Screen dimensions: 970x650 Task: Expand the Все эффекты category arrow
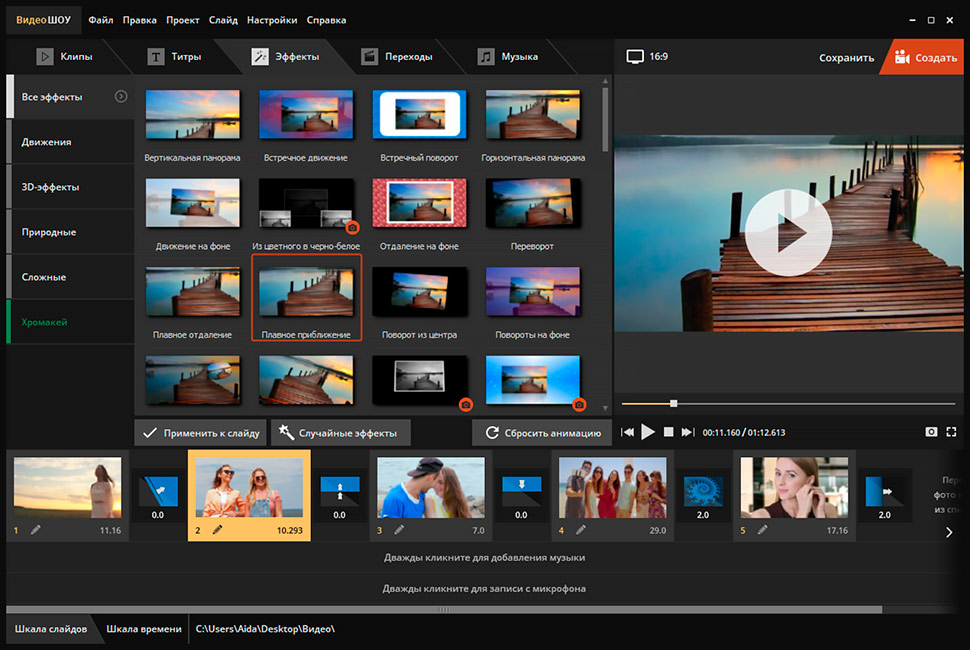(121, 97)
